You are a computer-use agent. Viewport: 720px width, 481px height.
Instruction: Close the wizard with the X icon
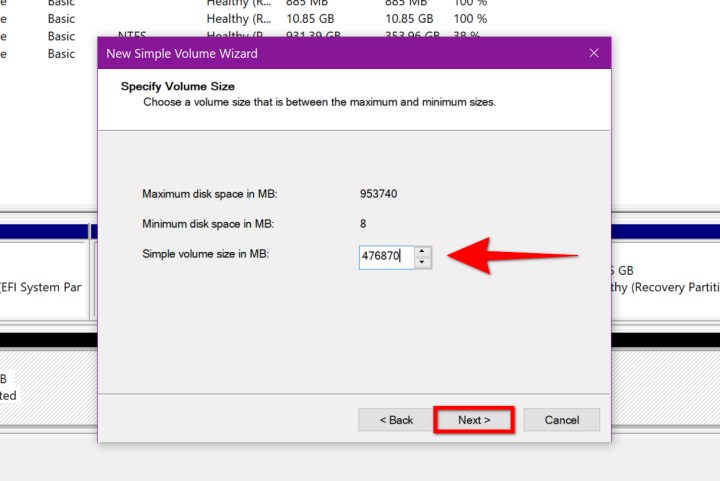[x=594, y=53]
